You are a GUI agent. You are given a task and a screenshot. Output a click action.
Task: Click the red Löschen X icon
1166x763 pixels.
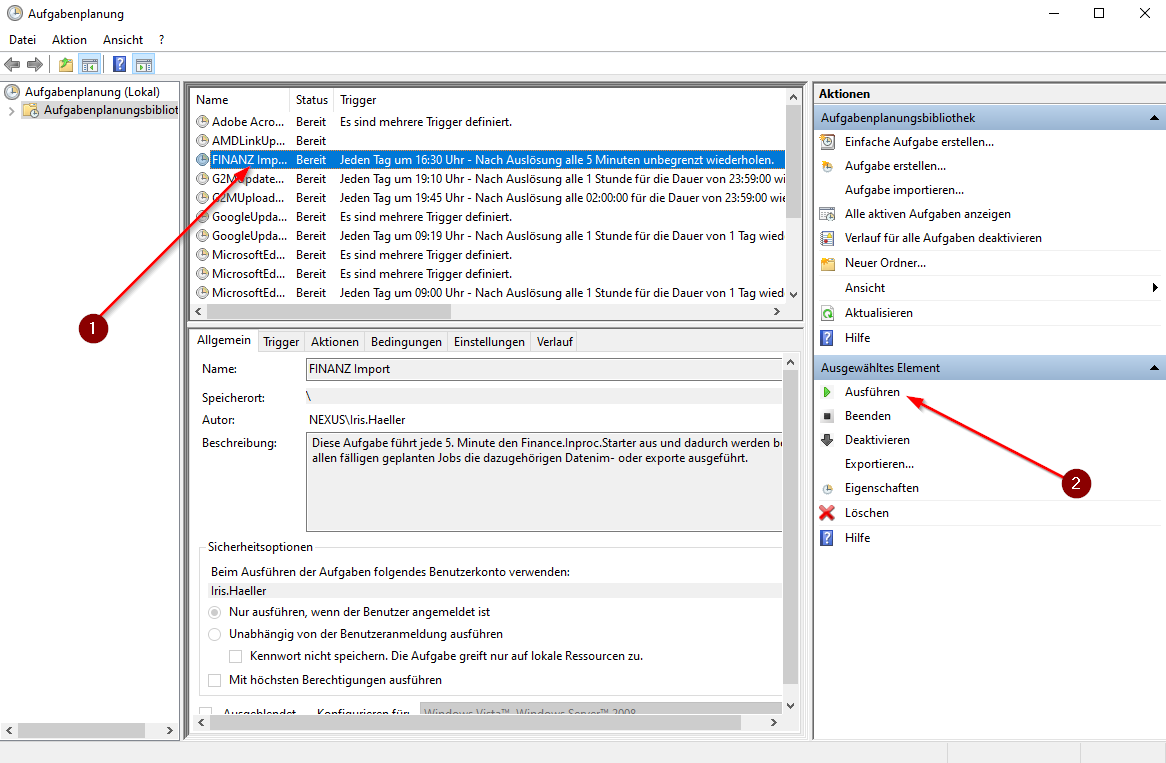827,513
